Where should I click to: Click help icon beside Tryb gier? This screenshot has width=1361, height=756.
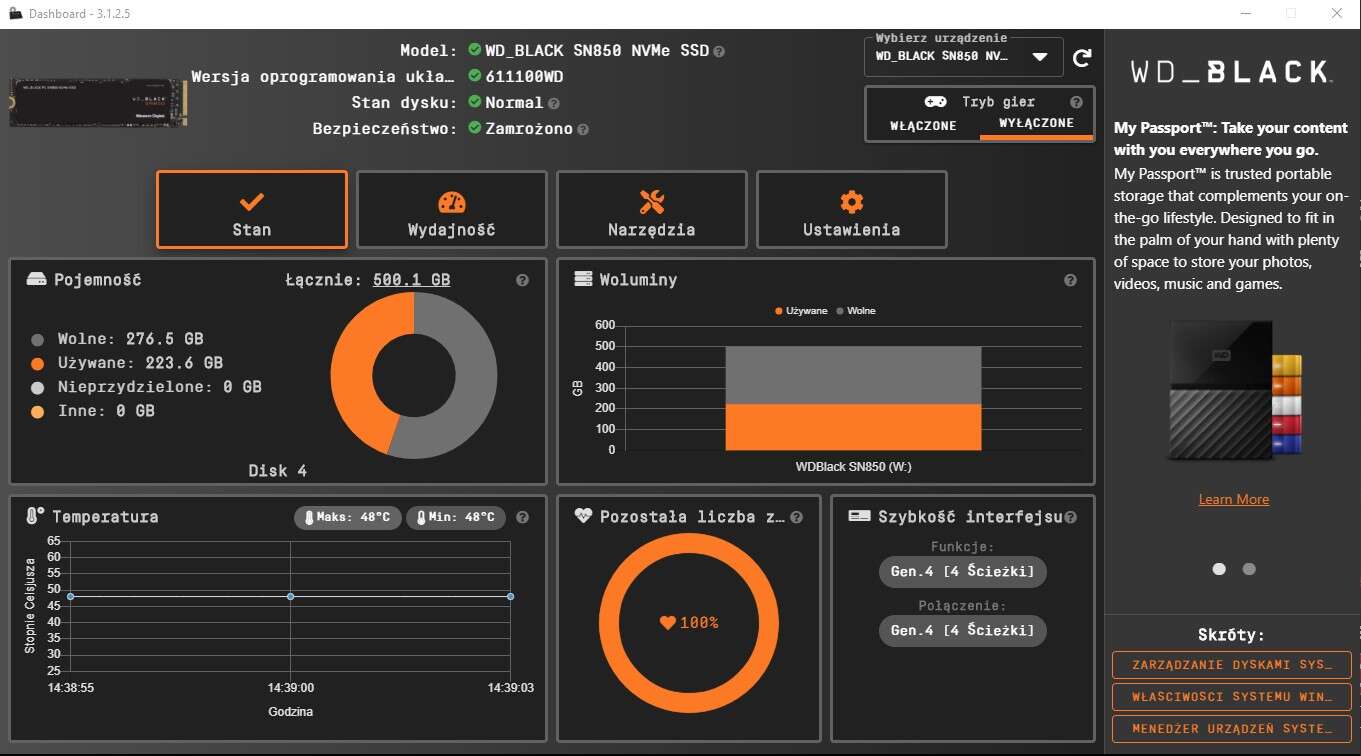click(x=1076, y=102)
